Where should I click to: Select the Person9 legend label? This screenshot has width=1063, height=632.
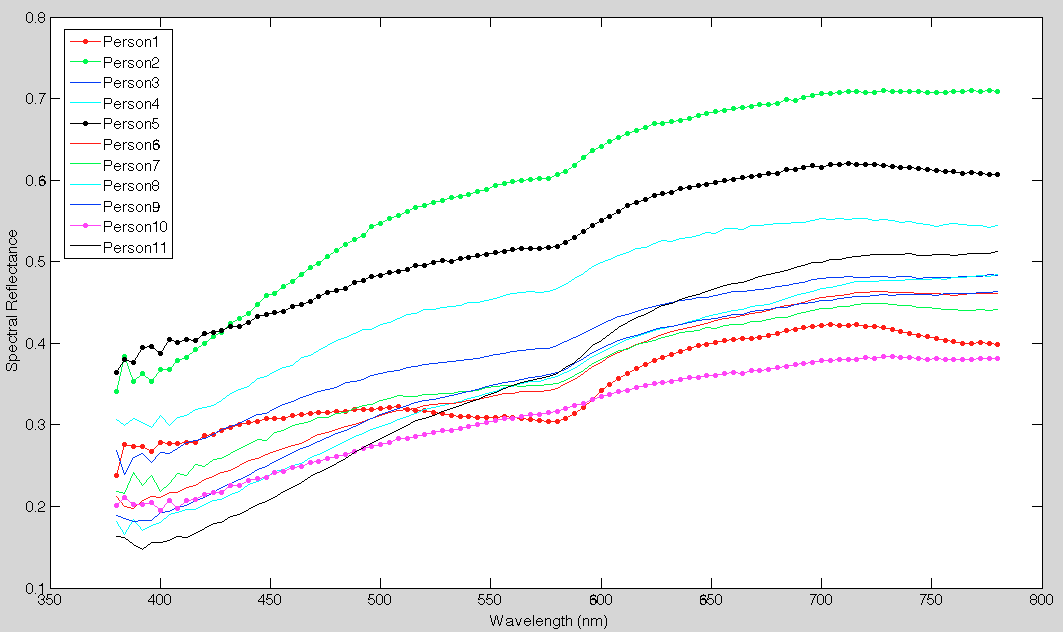133,204
